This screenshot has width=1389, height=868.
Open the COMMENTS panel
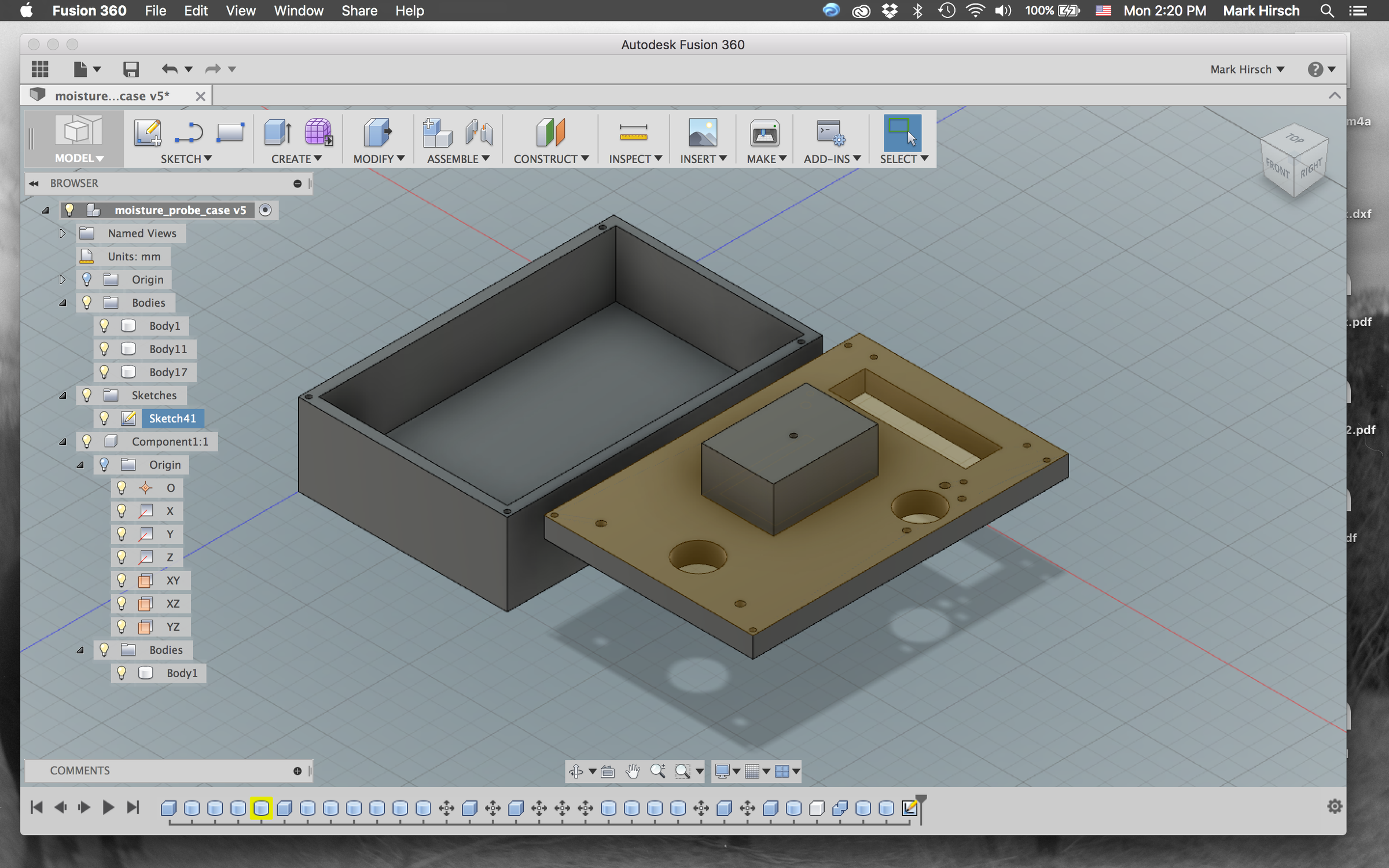(80, 771)
